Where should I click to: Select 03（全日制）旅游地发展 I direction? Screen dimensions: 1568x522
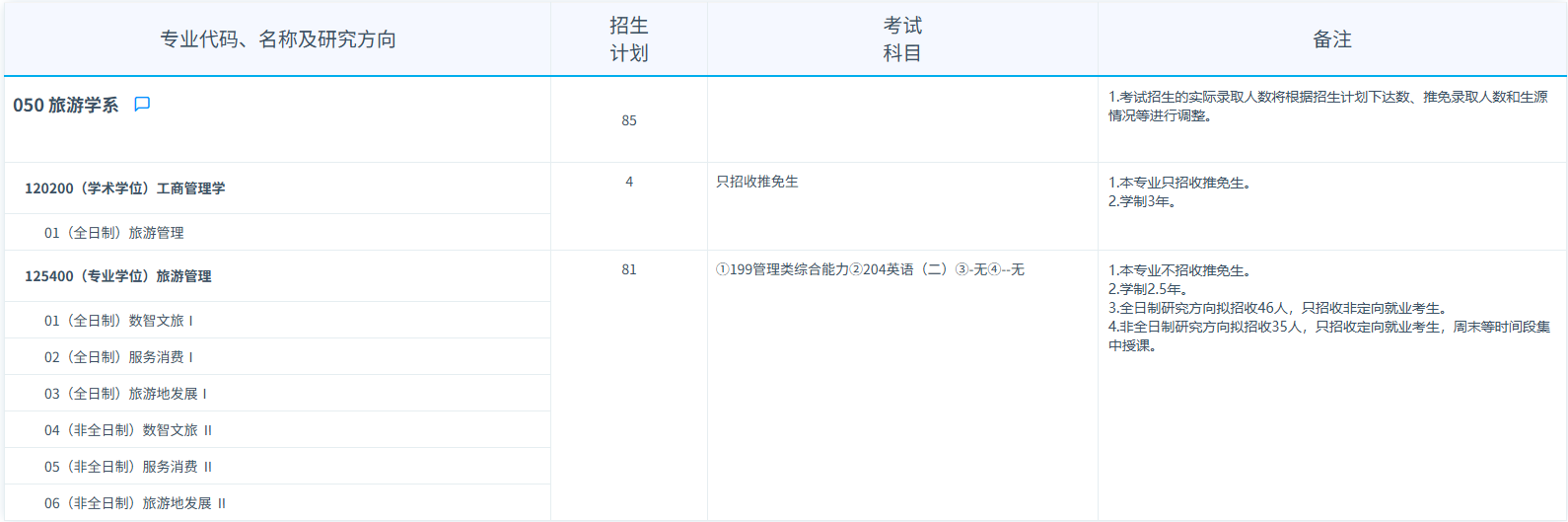(x=125, y=394)
